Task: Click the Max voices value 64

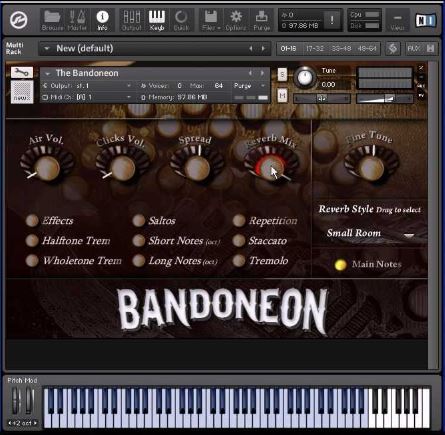Action: [219, 86]
